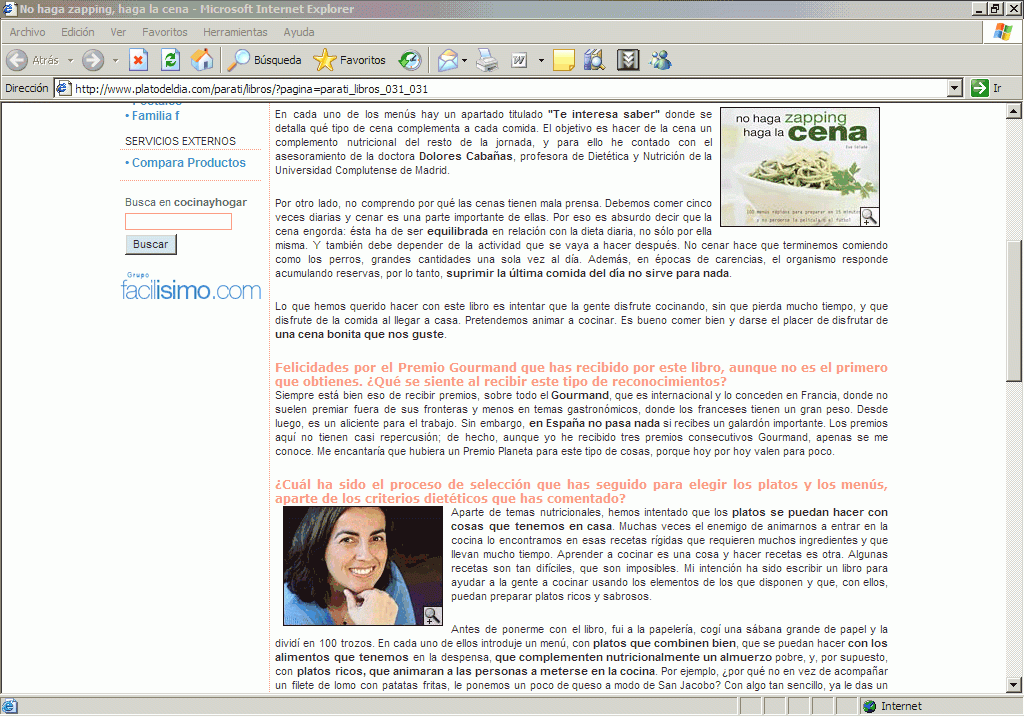The image size is (1024, 717).
Task: Enlarge author photo with magnifier icon
Action: tap(432, 615)
